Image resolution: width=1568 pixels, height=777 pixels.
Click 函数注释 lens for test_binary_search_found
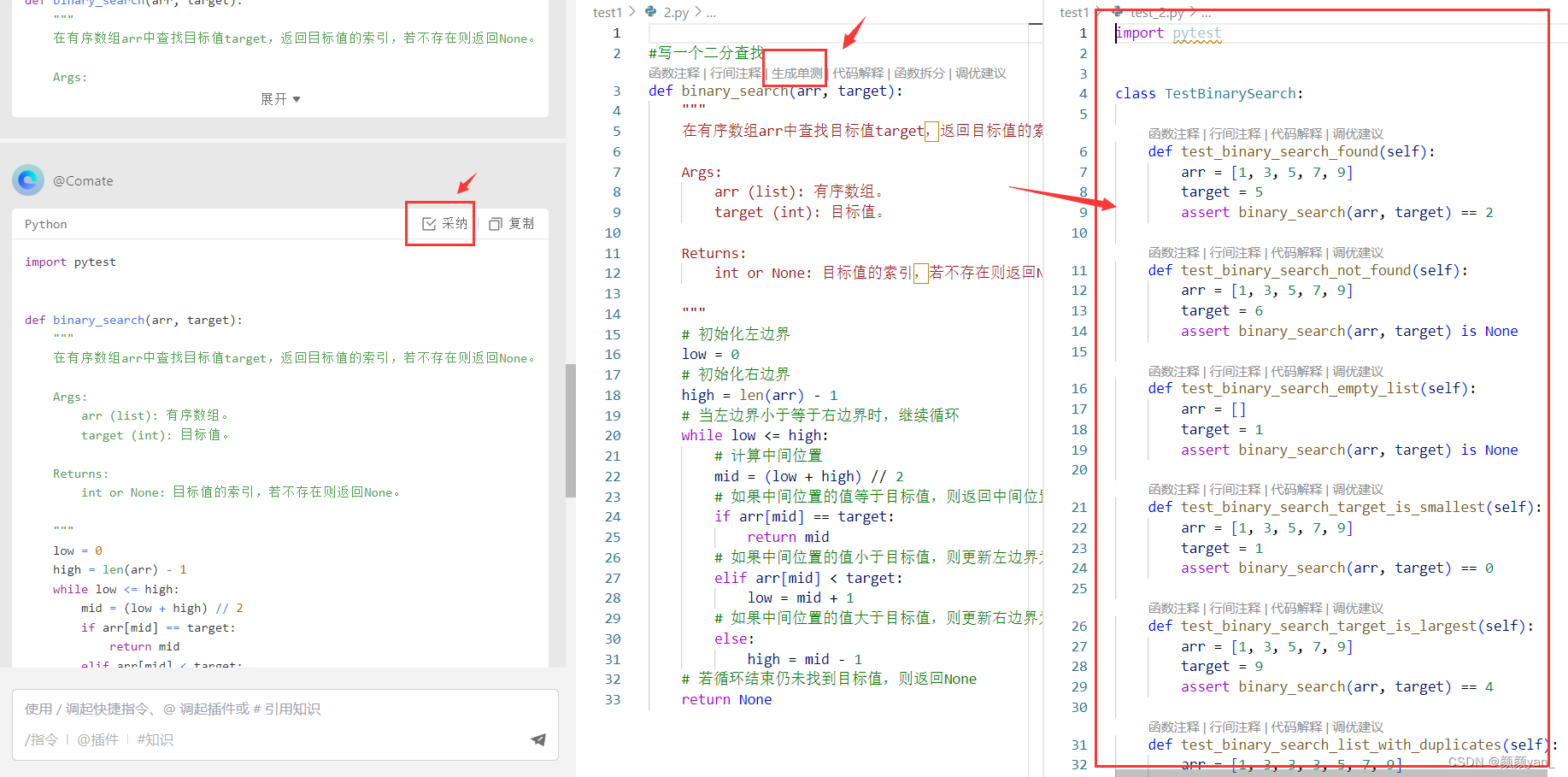1173,134
